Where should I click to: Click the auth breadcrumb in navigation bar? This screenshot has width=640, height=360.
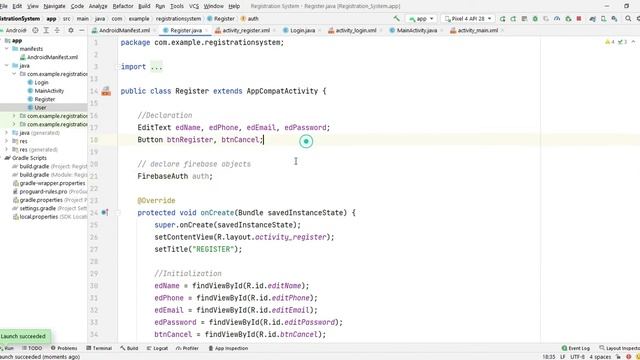tap(250, 19)
